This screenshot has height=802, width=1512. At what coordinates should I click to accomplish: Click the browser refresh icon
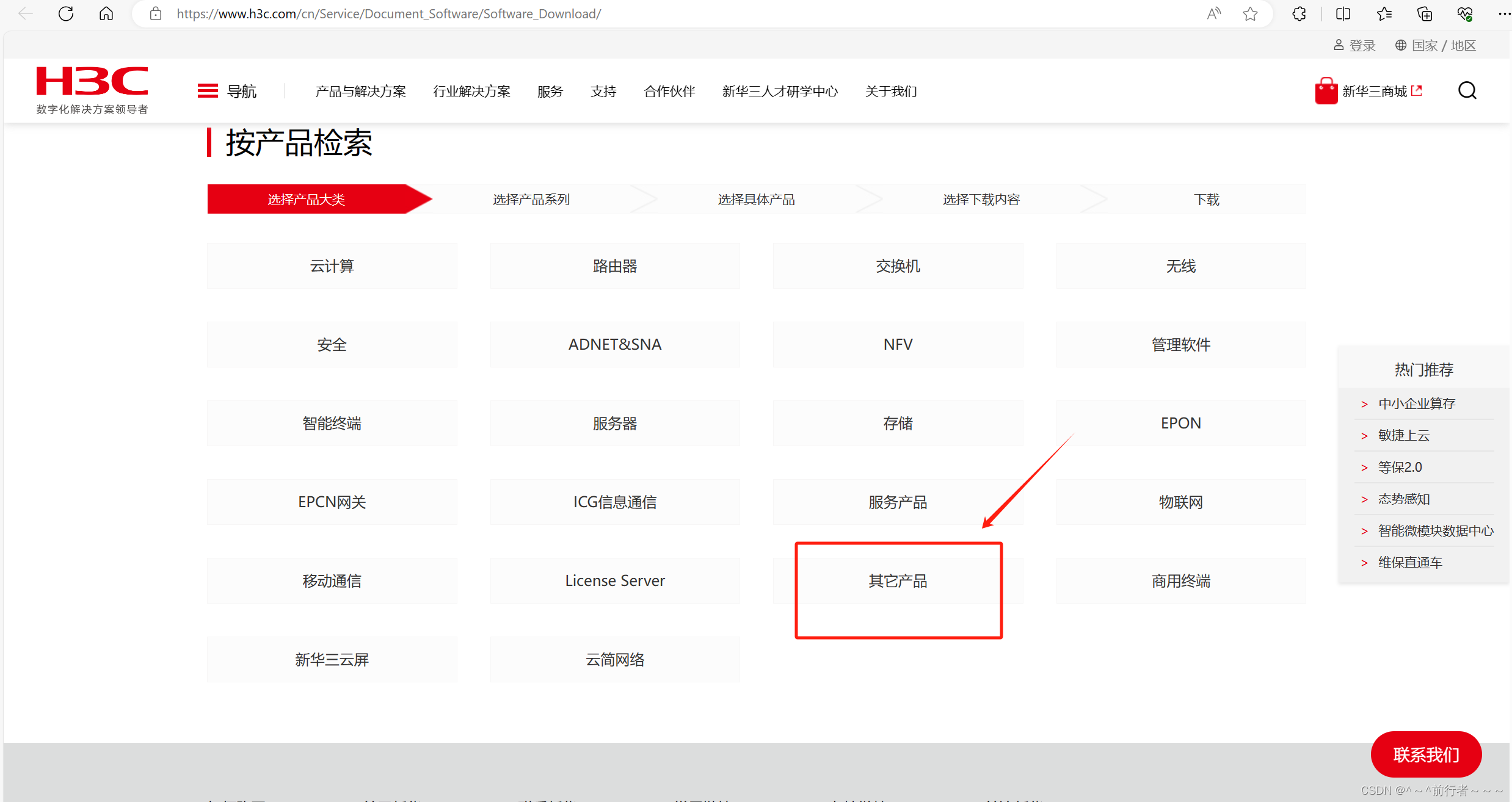tap(66, 13)
